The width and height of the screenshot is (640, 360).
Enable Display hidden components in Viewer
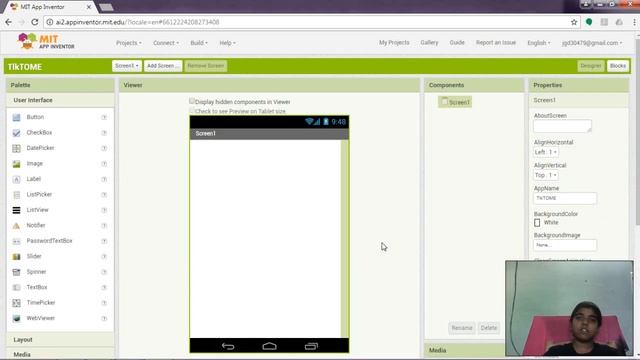192,101
